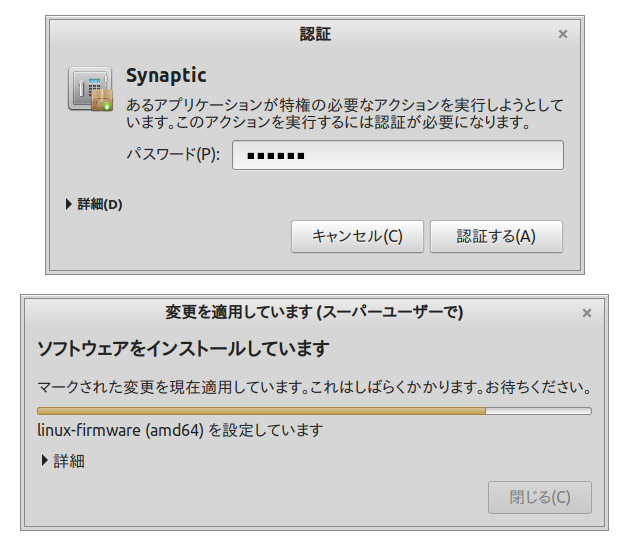Click the bold Synaptic heading
The height and width of the screenshot is (545, 630).
click(166, 76)
